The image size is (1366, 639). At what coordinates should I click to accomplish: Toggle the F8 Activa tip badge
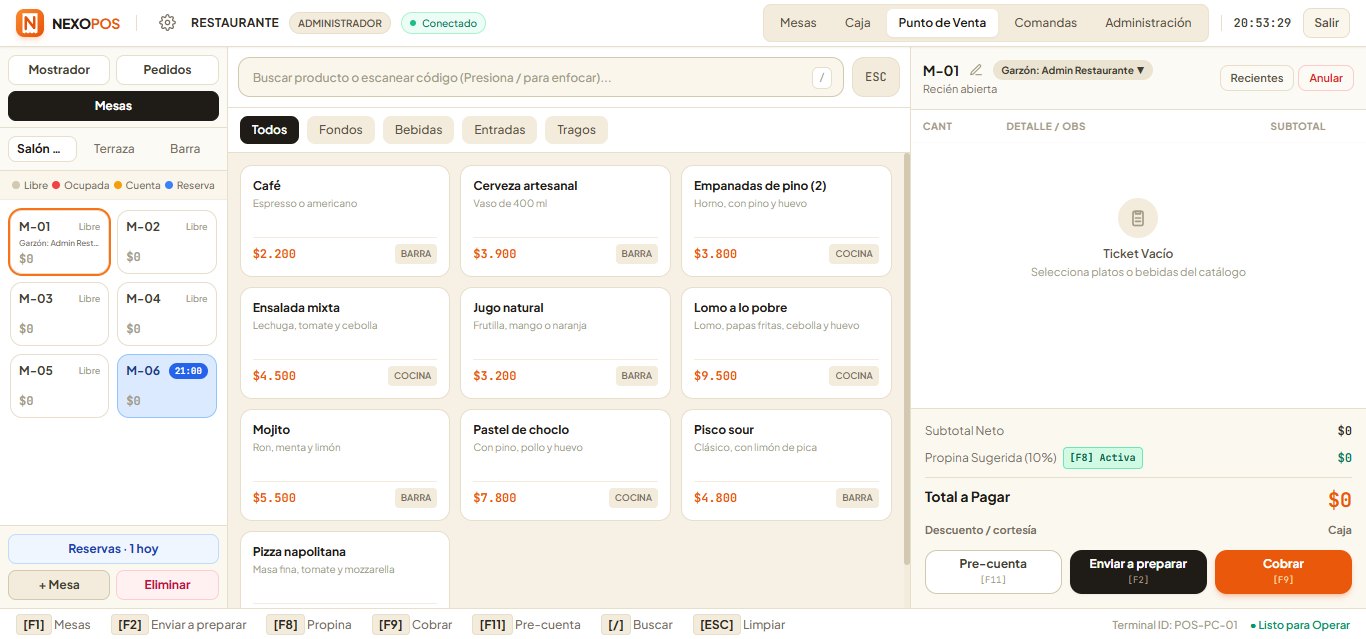click(x=1102, y=458)
